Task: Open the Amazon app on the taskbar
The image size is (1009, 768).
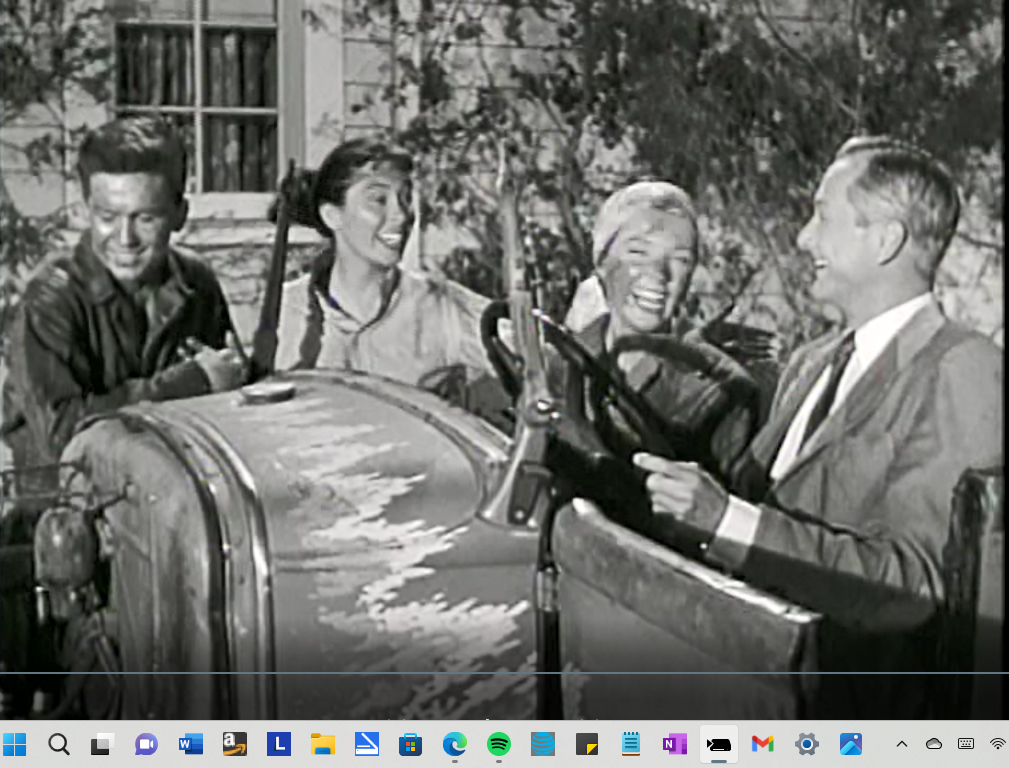Action: coord(235,744)
